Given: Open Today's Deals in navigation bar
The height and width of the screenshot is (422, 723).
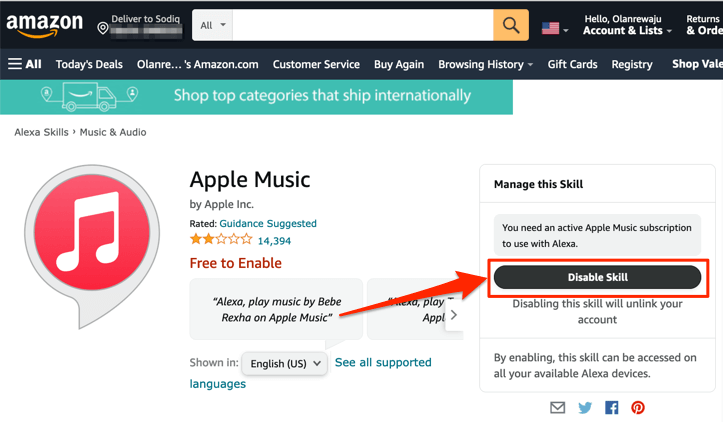Looking at the screenshot, I should tap(89, 64).
